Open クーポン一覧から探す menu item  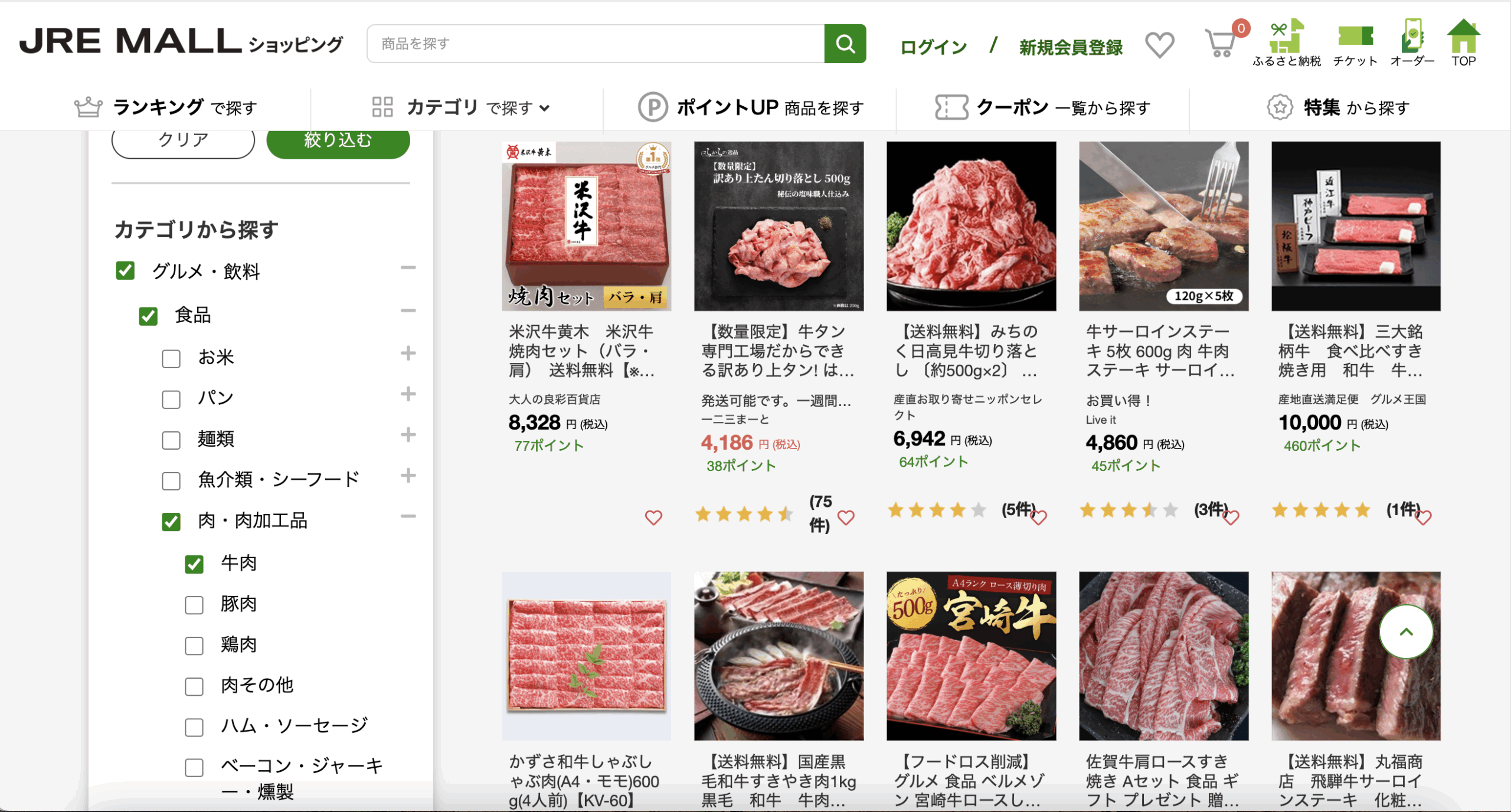click(x=1043, y=107)
